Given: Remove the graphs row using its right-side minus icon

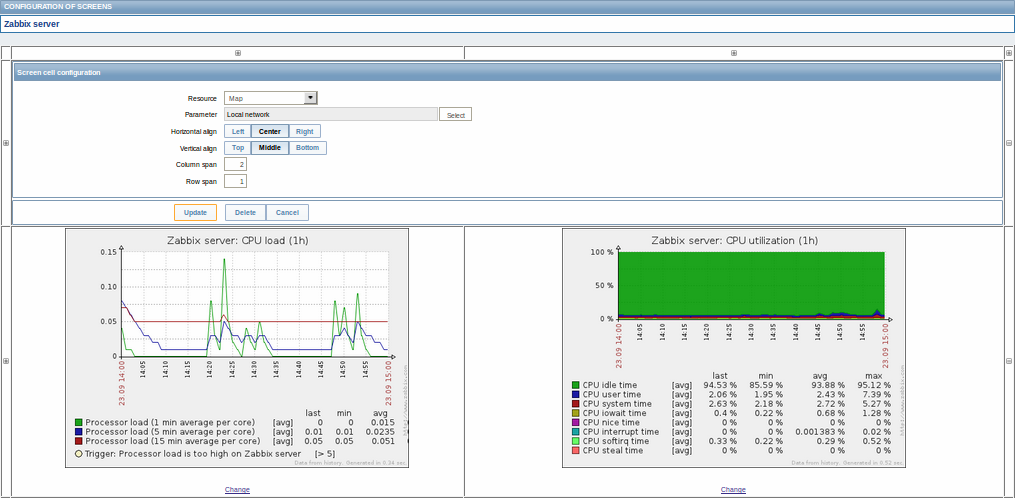Looking at the screenshot, I should (x=1009, y=361).
